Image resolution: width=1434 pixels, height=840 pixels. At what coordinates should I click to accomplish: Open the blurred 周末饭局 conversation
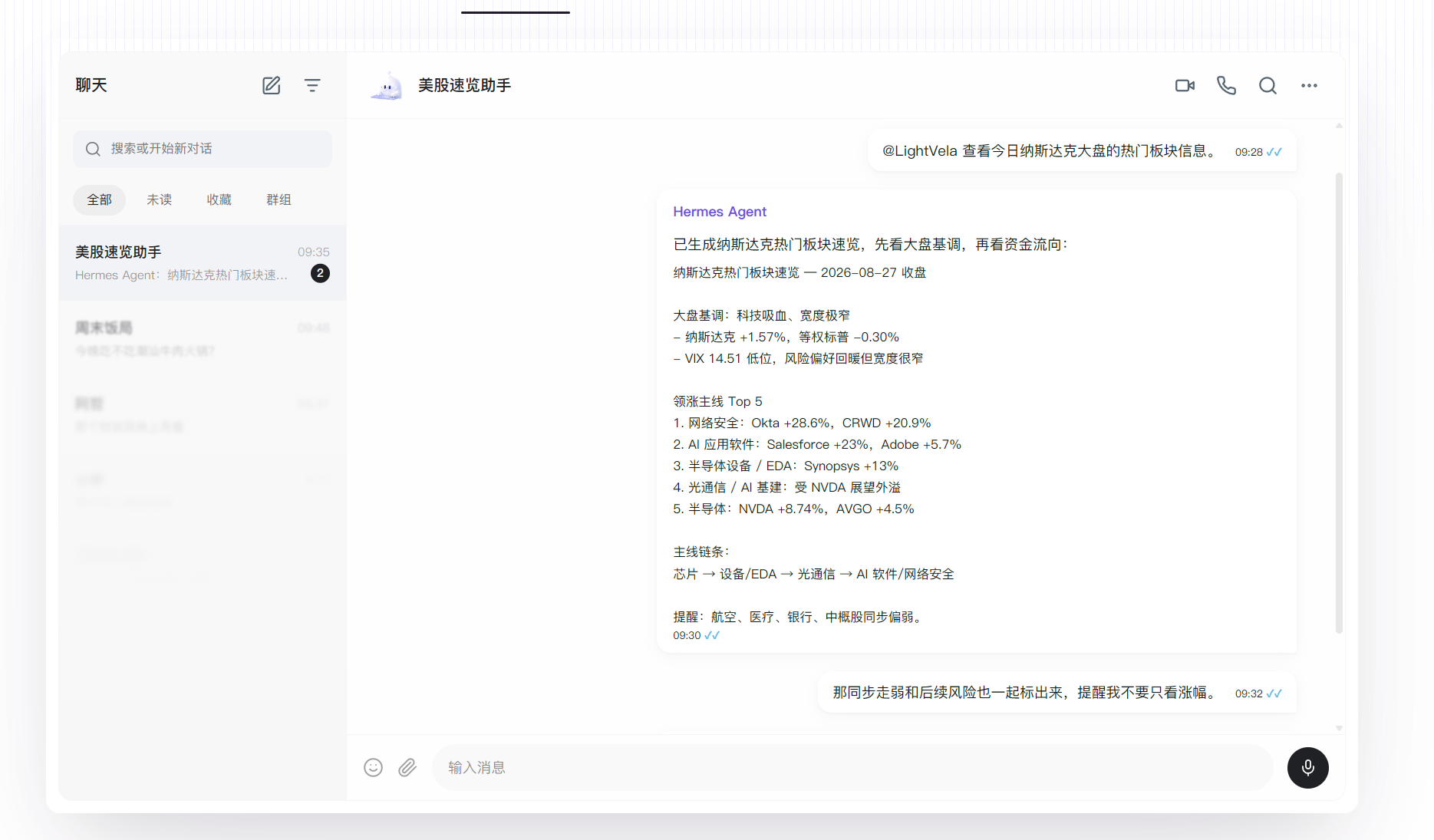pos(203,338)
